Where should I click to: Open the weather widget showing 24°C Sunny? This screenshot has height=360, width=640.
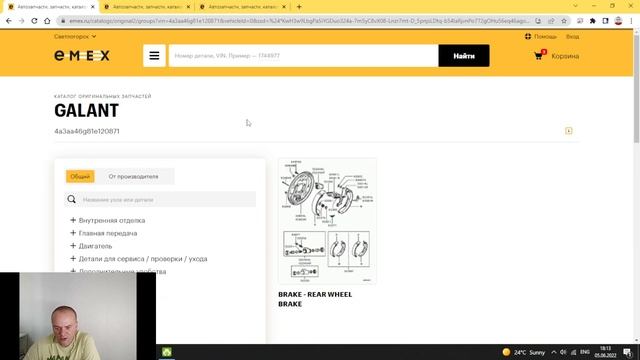click(524, 352)
